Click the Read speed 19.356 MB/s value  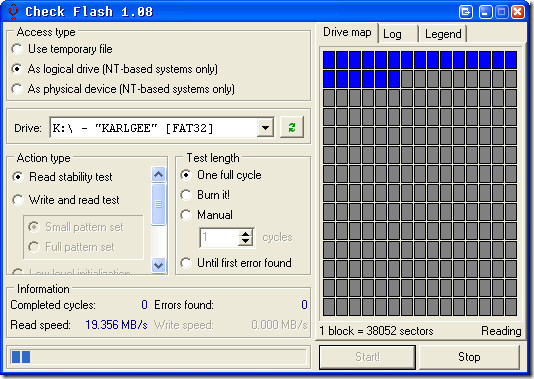116,325
